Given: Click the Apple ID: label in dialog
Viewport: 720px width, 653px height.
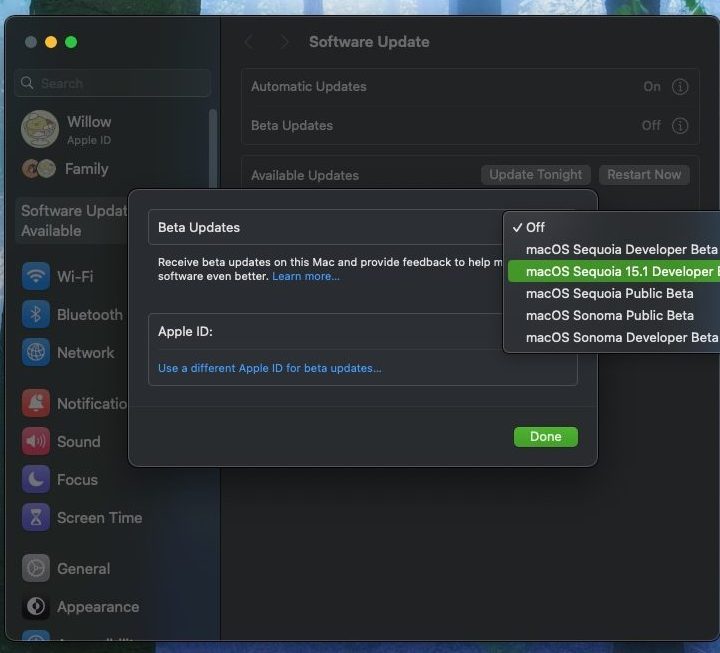Looking at the screenshot, I should (185, 331).
